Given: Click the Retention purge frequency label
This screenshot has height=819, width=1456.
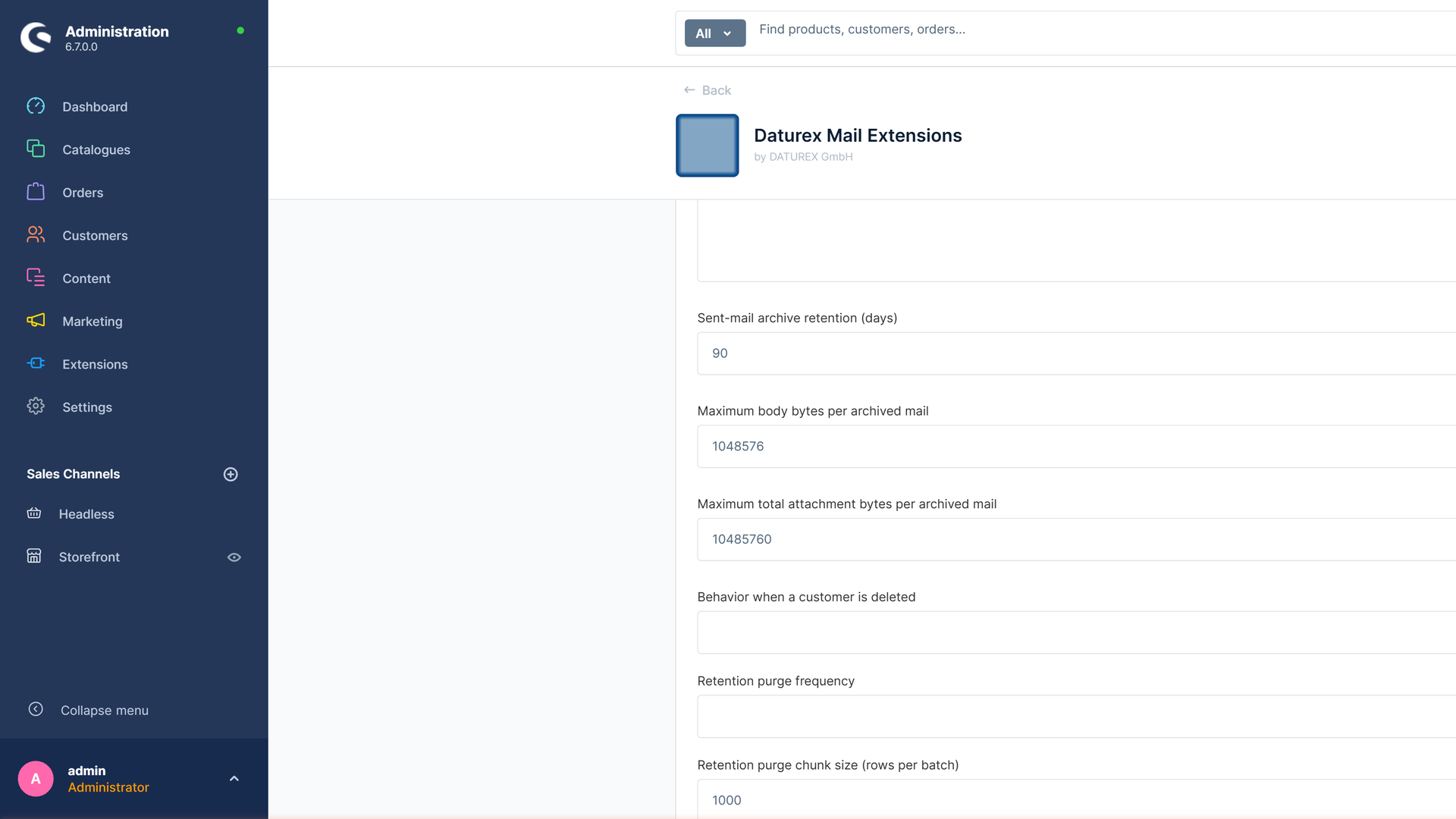Looking at the screenshot, I should point(776,681).
